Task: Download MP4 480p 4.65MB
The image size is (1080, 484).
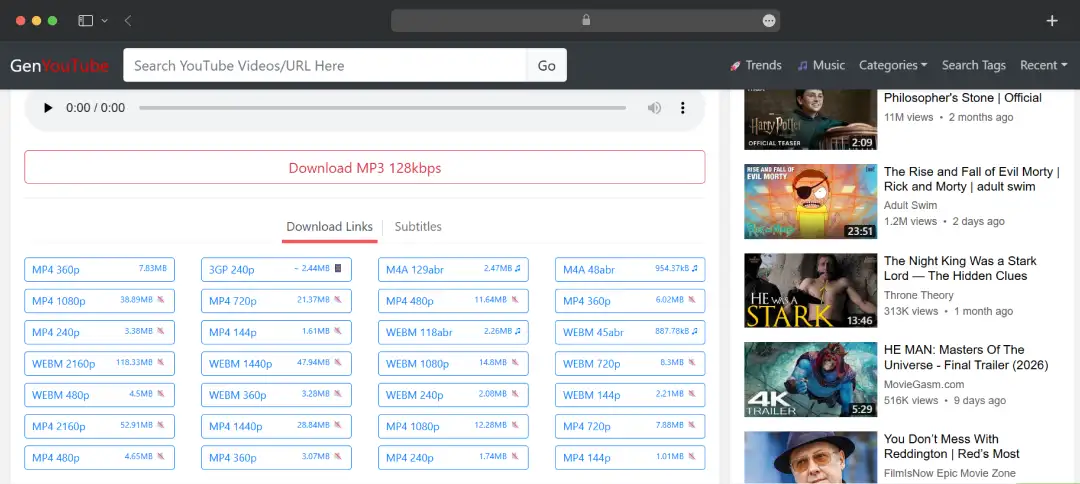Action: coord(99,458)
